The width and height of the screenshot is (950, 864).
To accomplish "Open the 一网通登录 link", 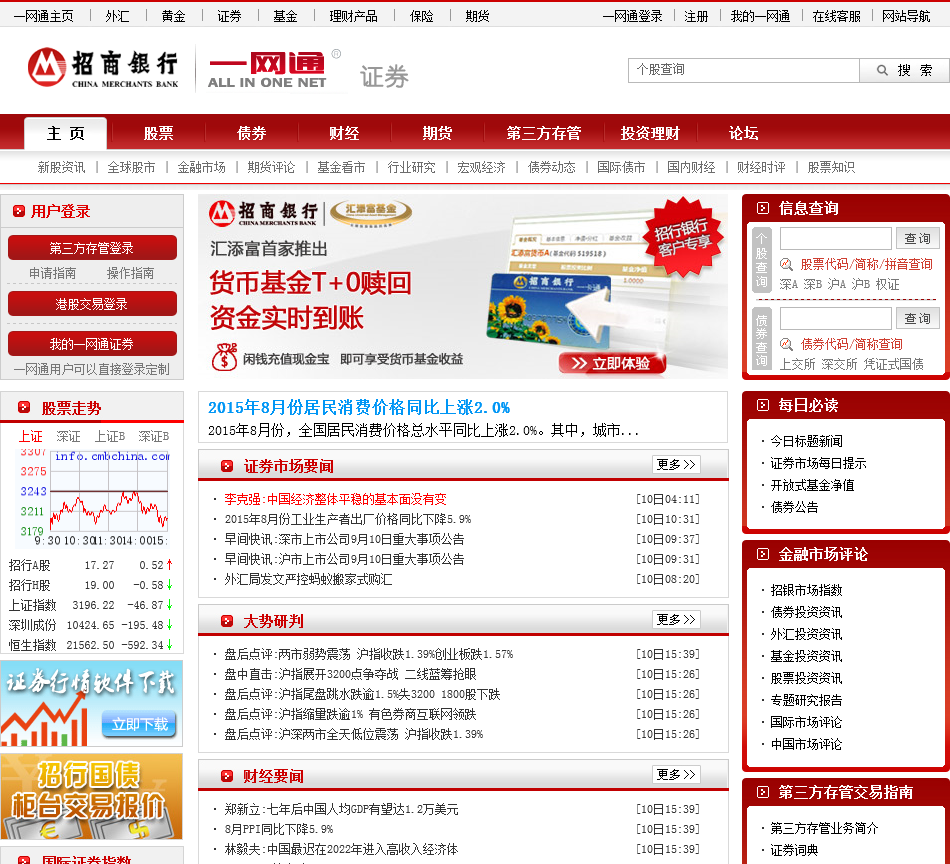I will [632, 16].
